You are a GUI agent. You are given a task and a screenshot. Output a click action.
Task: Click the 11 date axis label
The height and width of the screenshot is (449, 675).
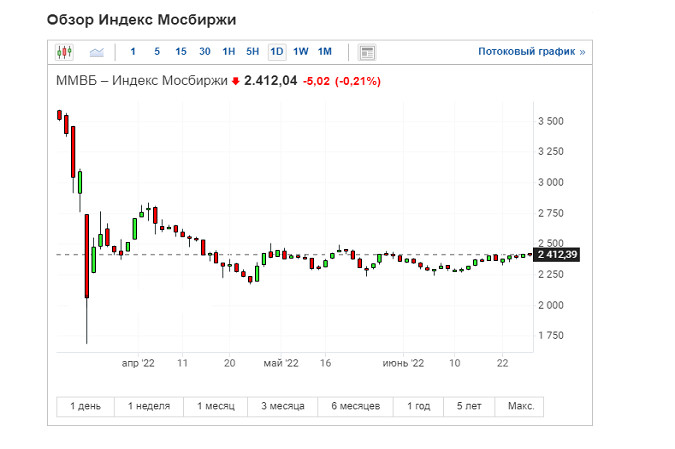tap(183, 363)
